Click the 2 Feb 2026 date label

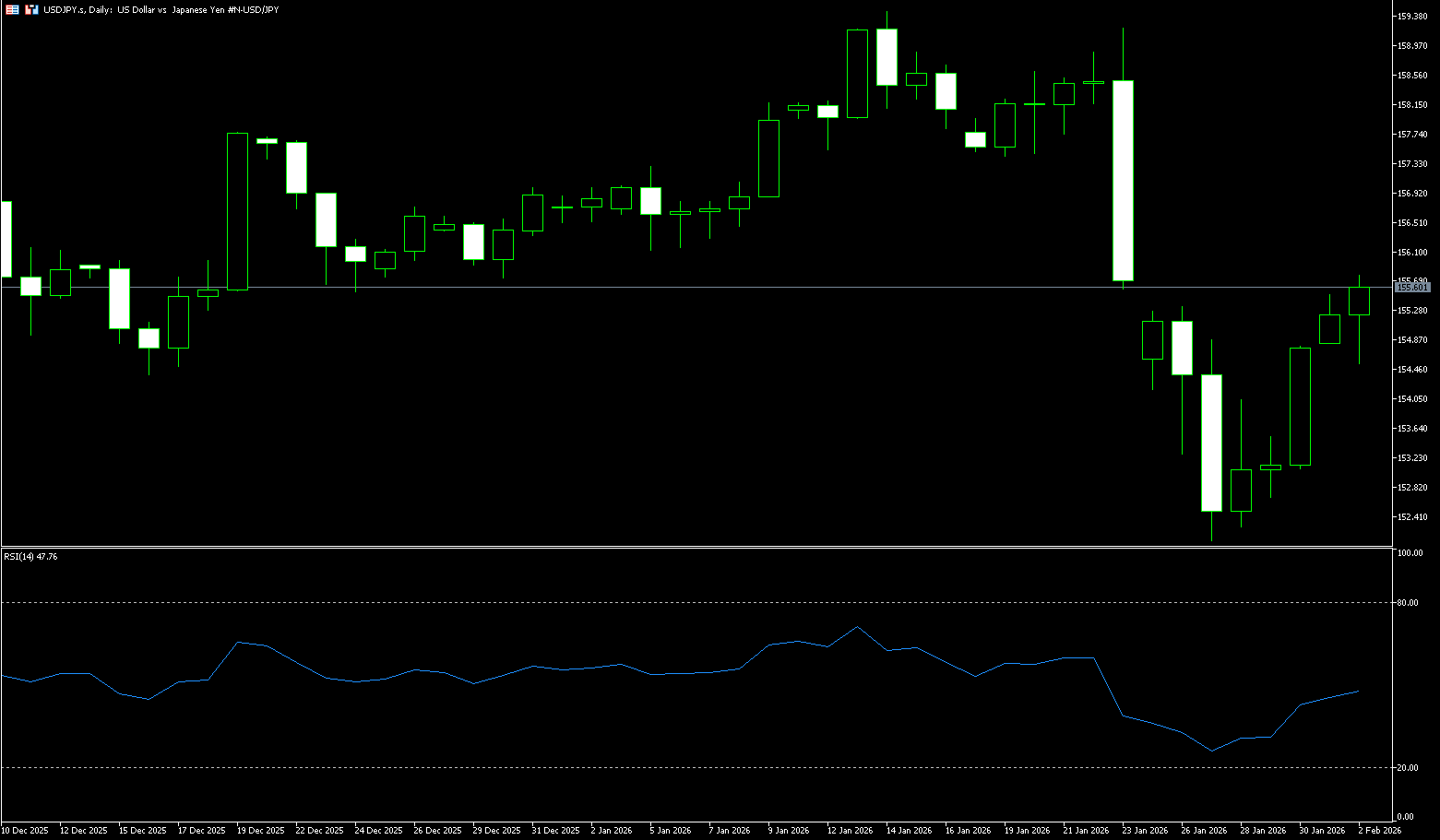click(1379, 831)
